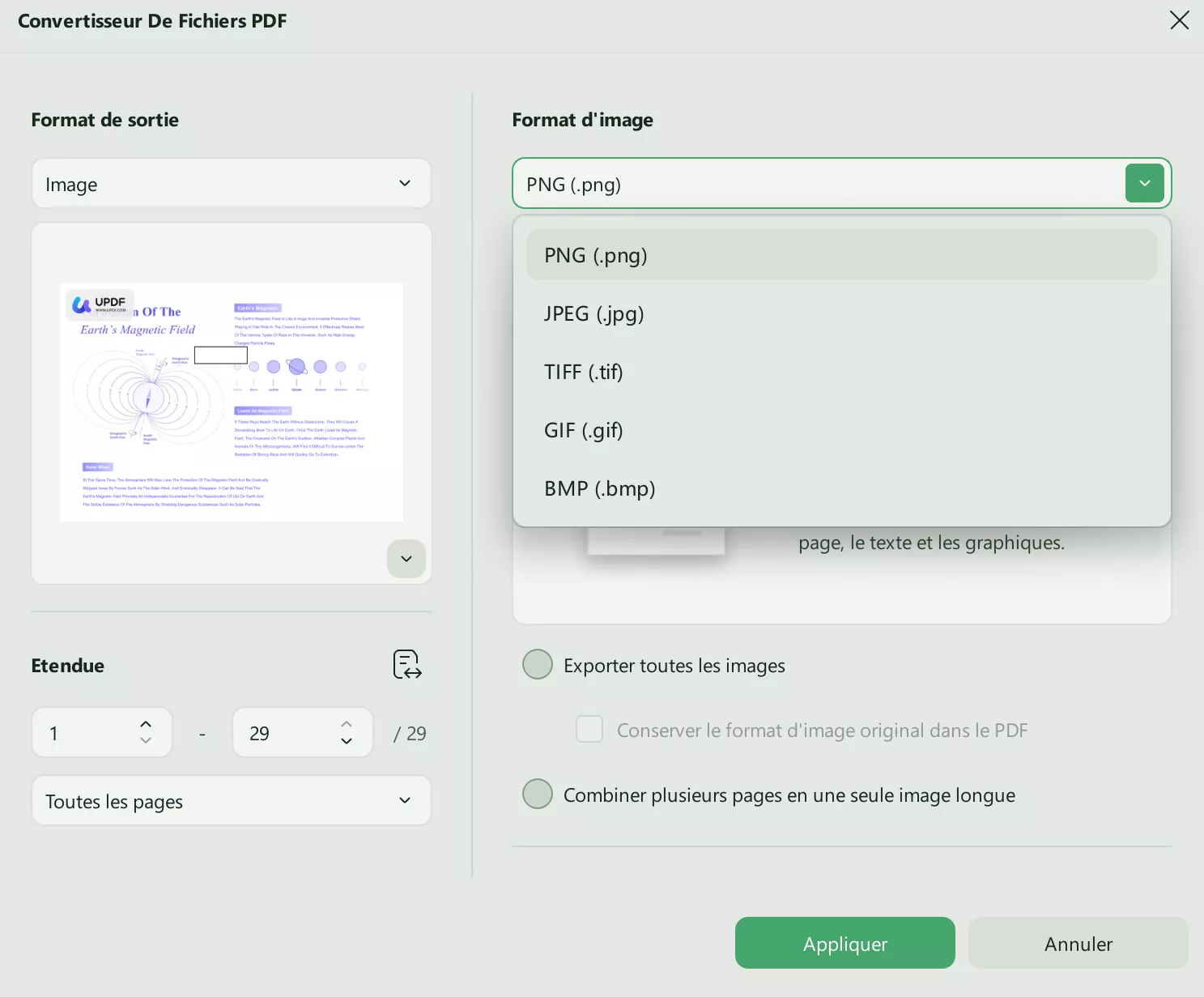This screenshot has width=1204, height=997.
Task: Click the Appliquer button
Action: click(x=845, y=943)
